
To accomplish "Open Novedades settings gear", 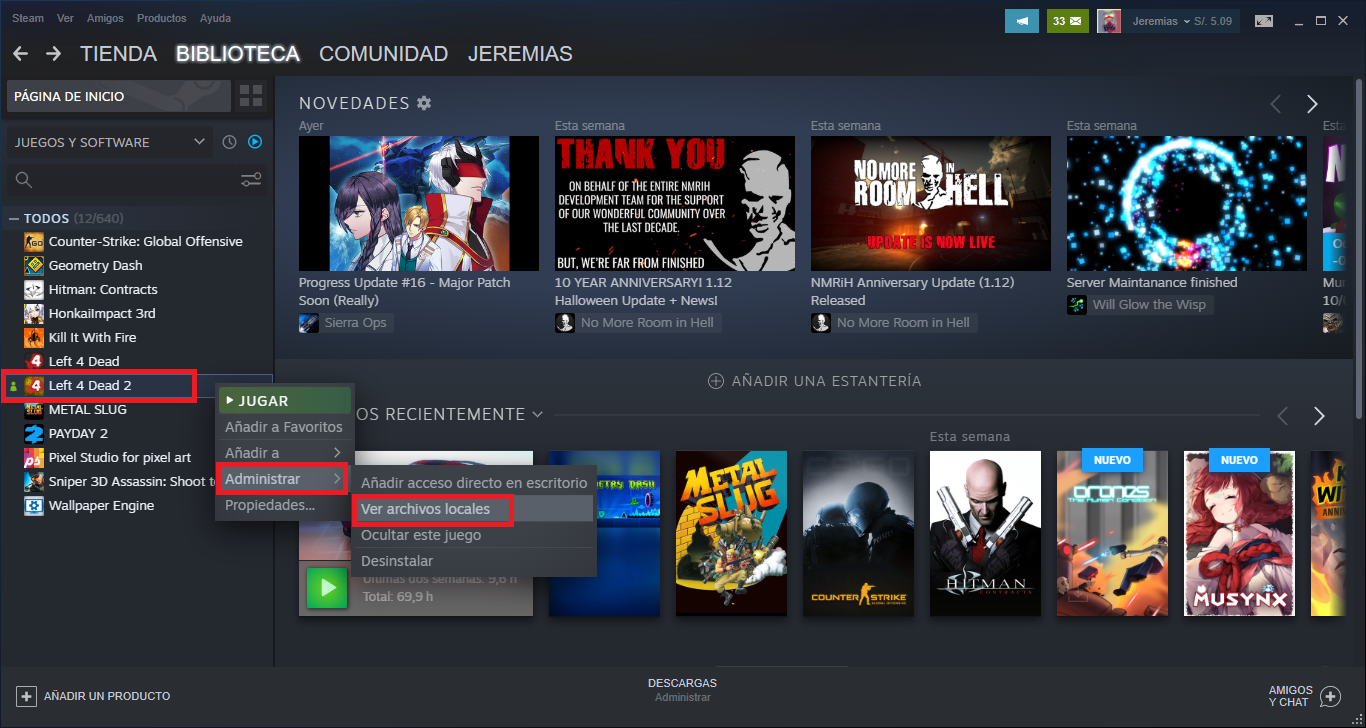I will pyautogui.click(x=424, y=103).
